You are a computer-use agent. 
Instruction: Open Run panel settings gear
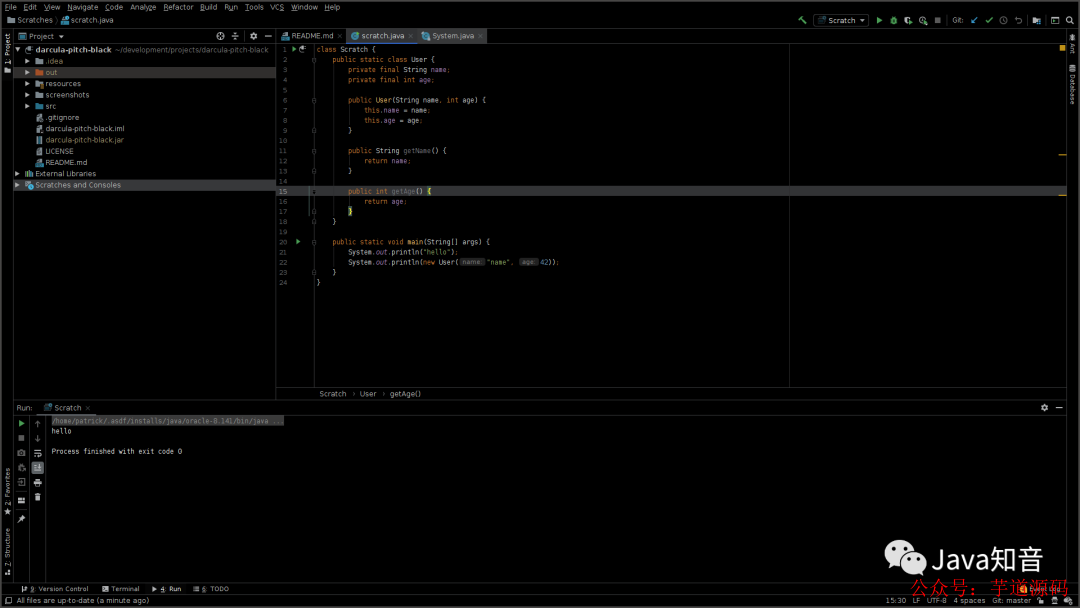coord(1044,408)
